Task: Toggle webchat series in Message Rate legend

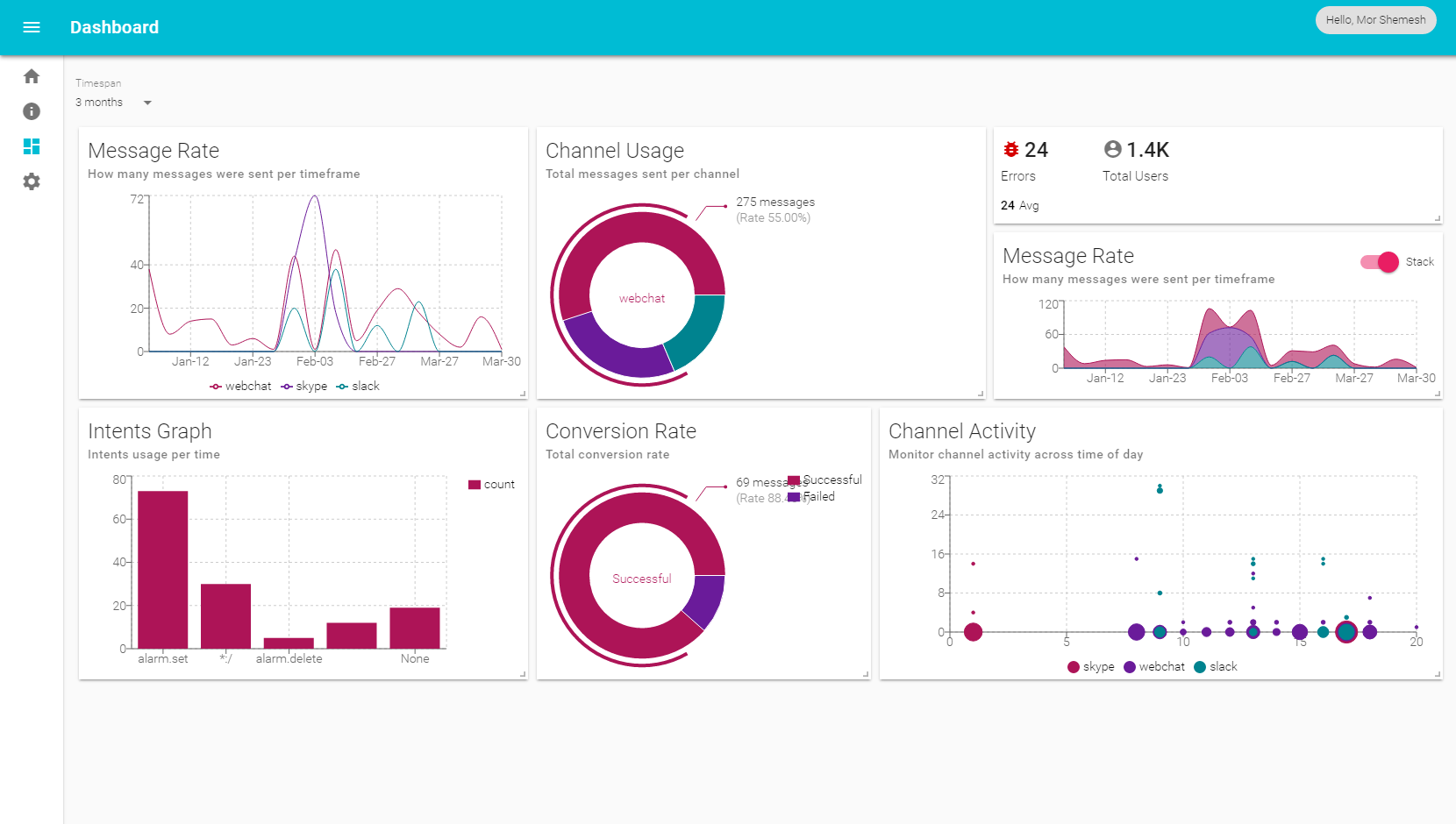Action: pos(240,387)
